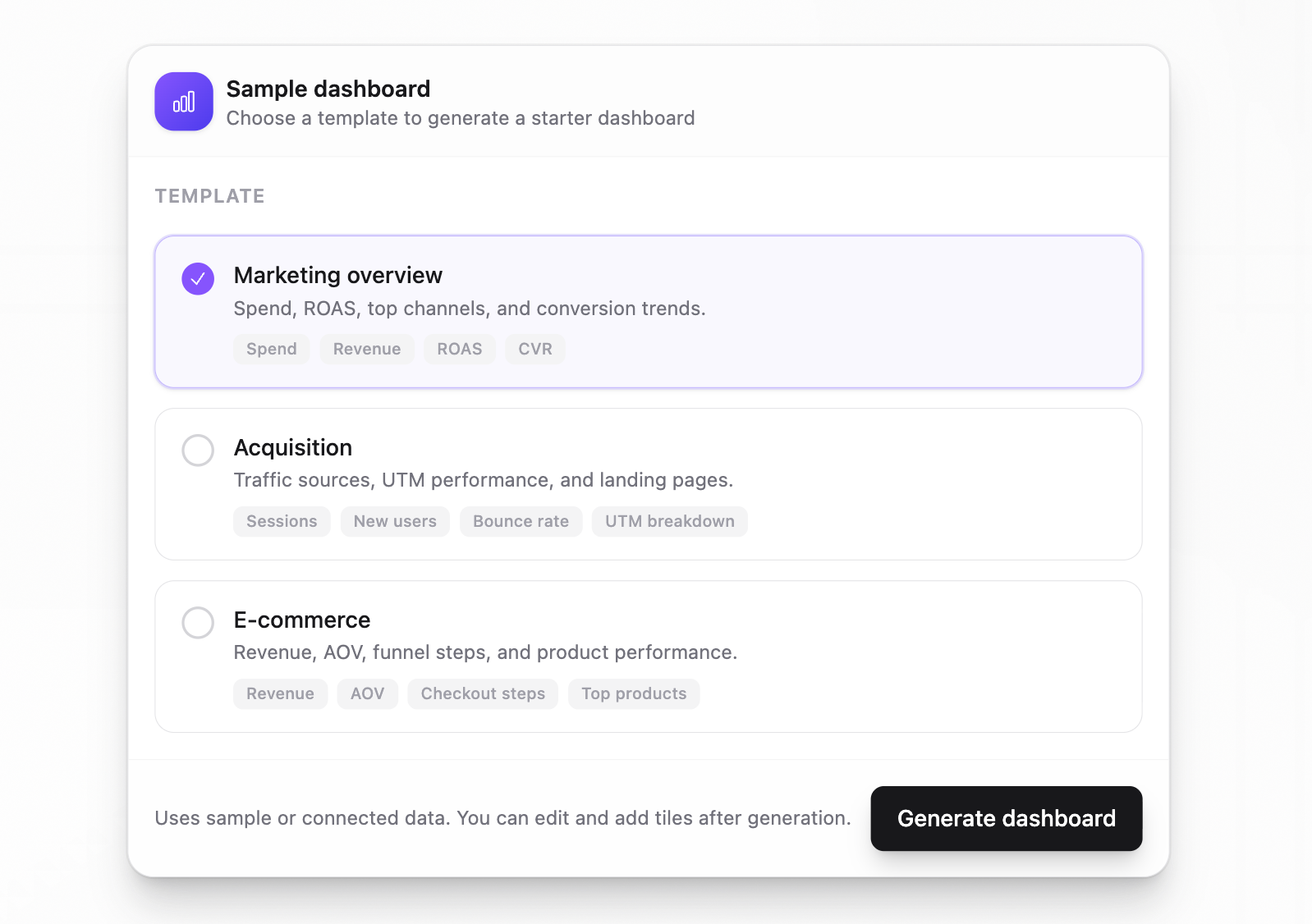Click the Bounce rate tag

click(521, 521)
